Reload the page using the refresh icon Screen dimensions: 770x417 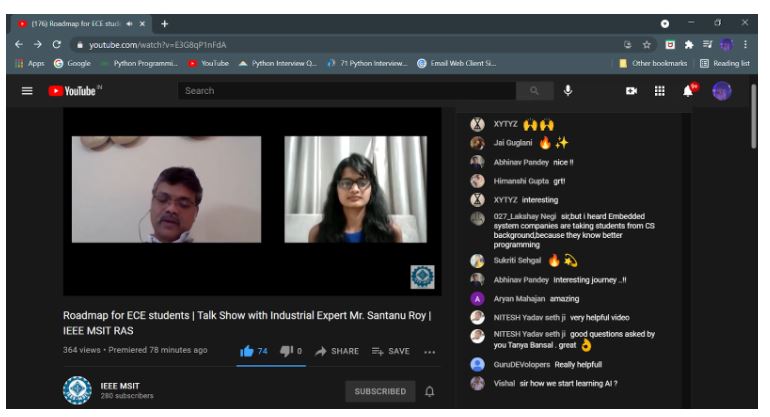pyautogui.click(x=56, y=44)
